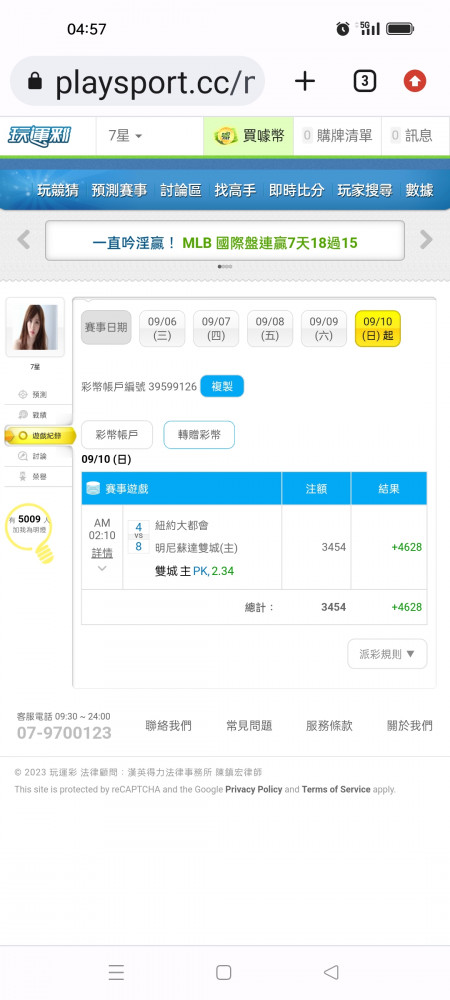
Task: Expand the 詳情 game details chevron
Action: click(x=102, y=568)
